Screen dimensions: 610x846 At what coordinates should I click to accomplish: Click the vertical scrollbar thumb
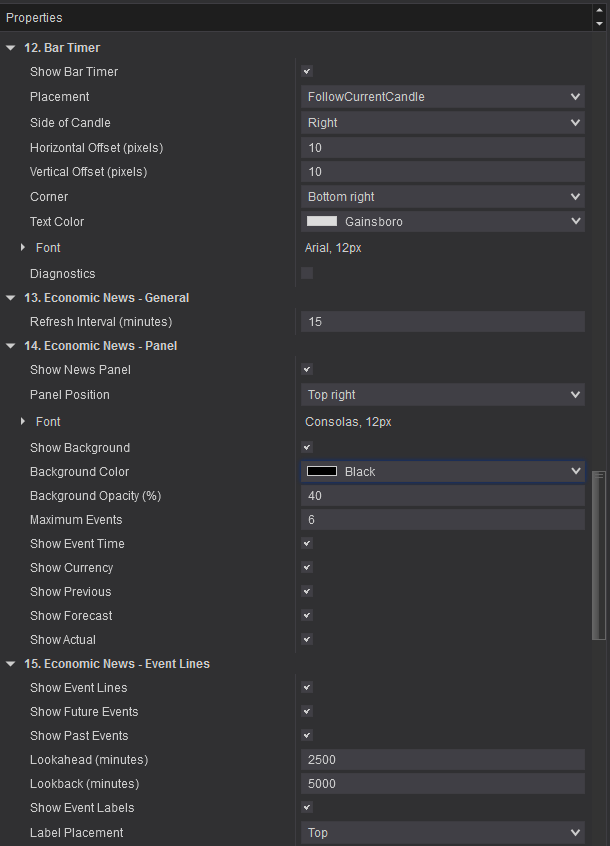coord(599,556)
